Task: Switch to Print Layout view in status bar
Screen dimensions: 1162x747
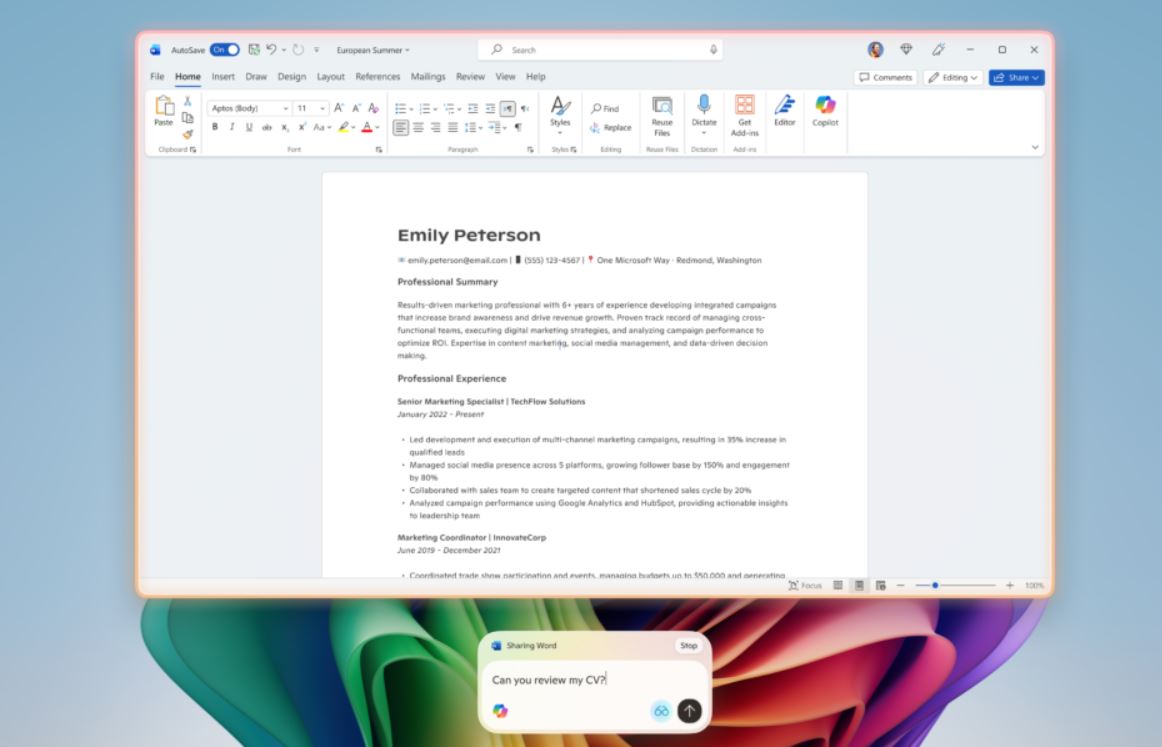Action: click(x=859, y=585)
